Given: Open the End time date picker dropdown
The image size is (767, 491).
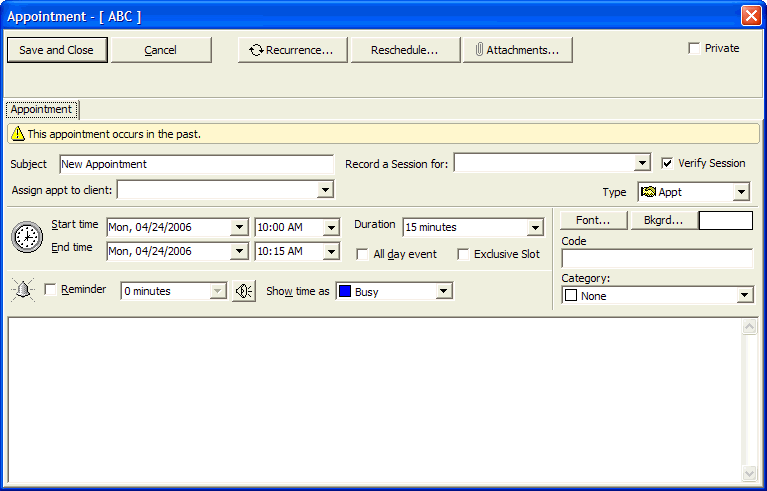Looking at the screenshot, I should pos(239,251).
